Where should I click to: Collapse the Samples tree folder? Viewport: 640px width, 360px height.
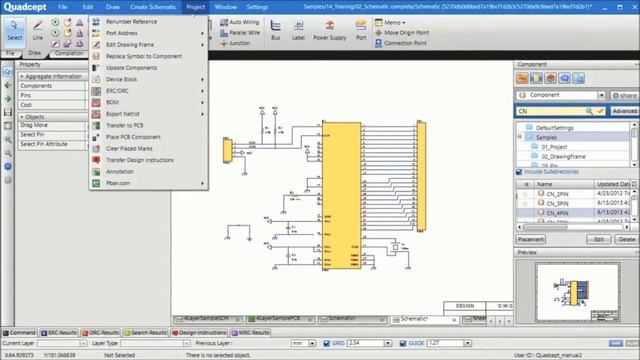click(x=520, y=137)
